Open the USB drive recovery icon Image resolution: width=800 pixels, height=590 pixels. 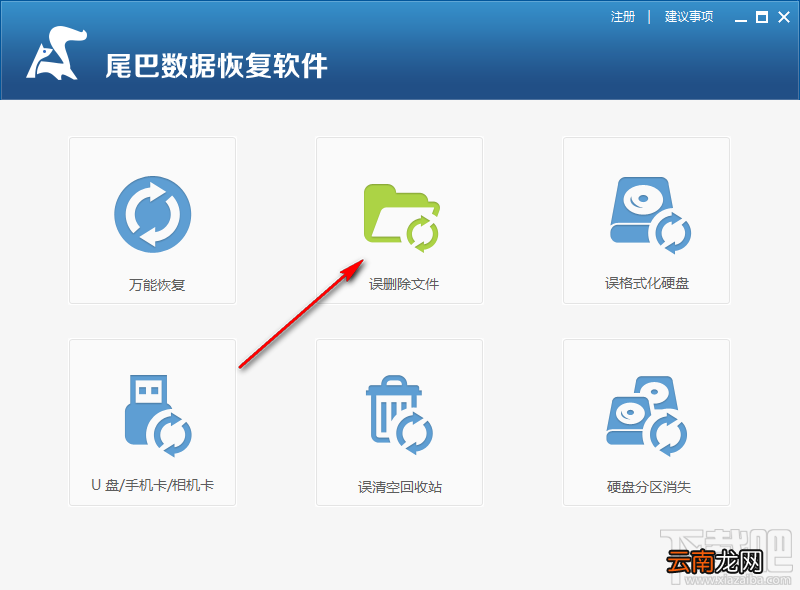point(158,415)
